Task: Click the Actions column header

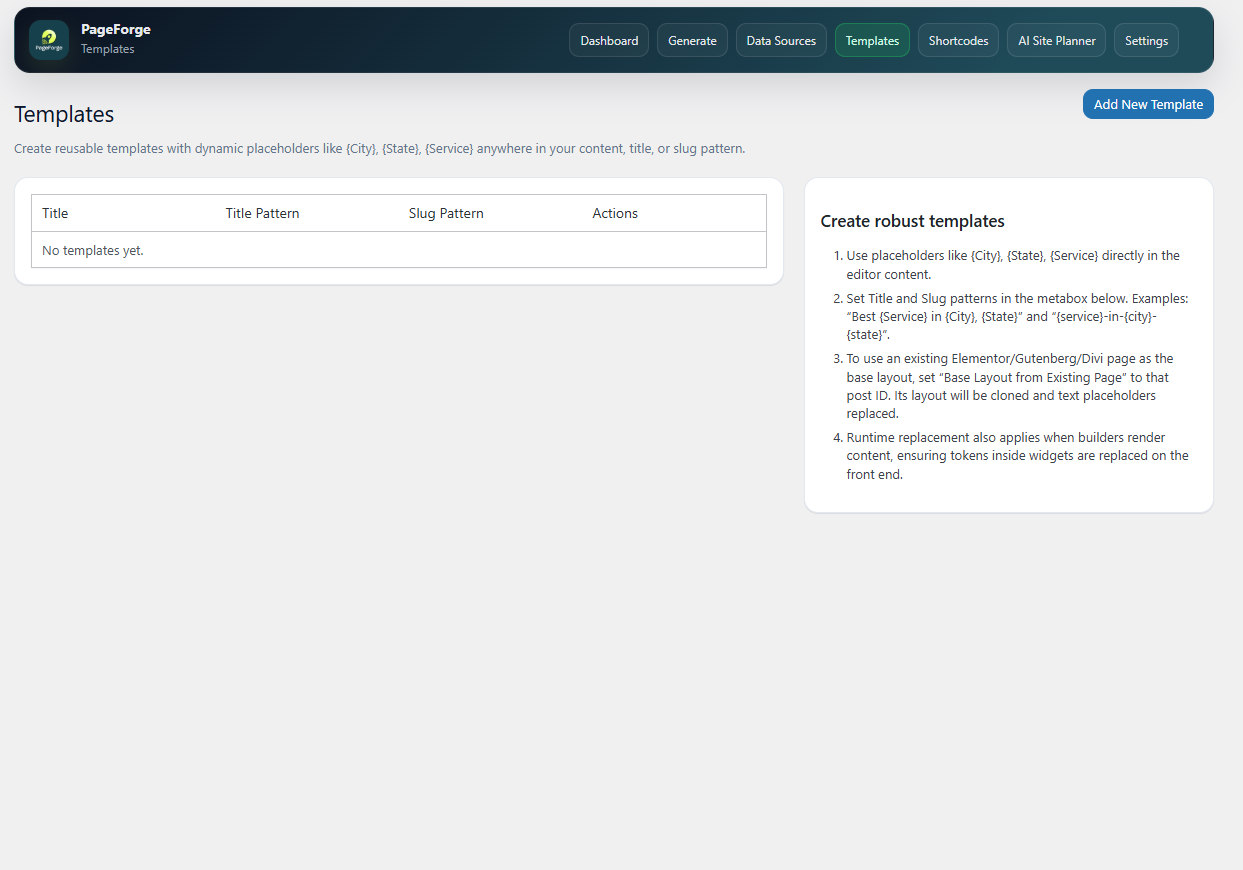Action: point(615,213)
